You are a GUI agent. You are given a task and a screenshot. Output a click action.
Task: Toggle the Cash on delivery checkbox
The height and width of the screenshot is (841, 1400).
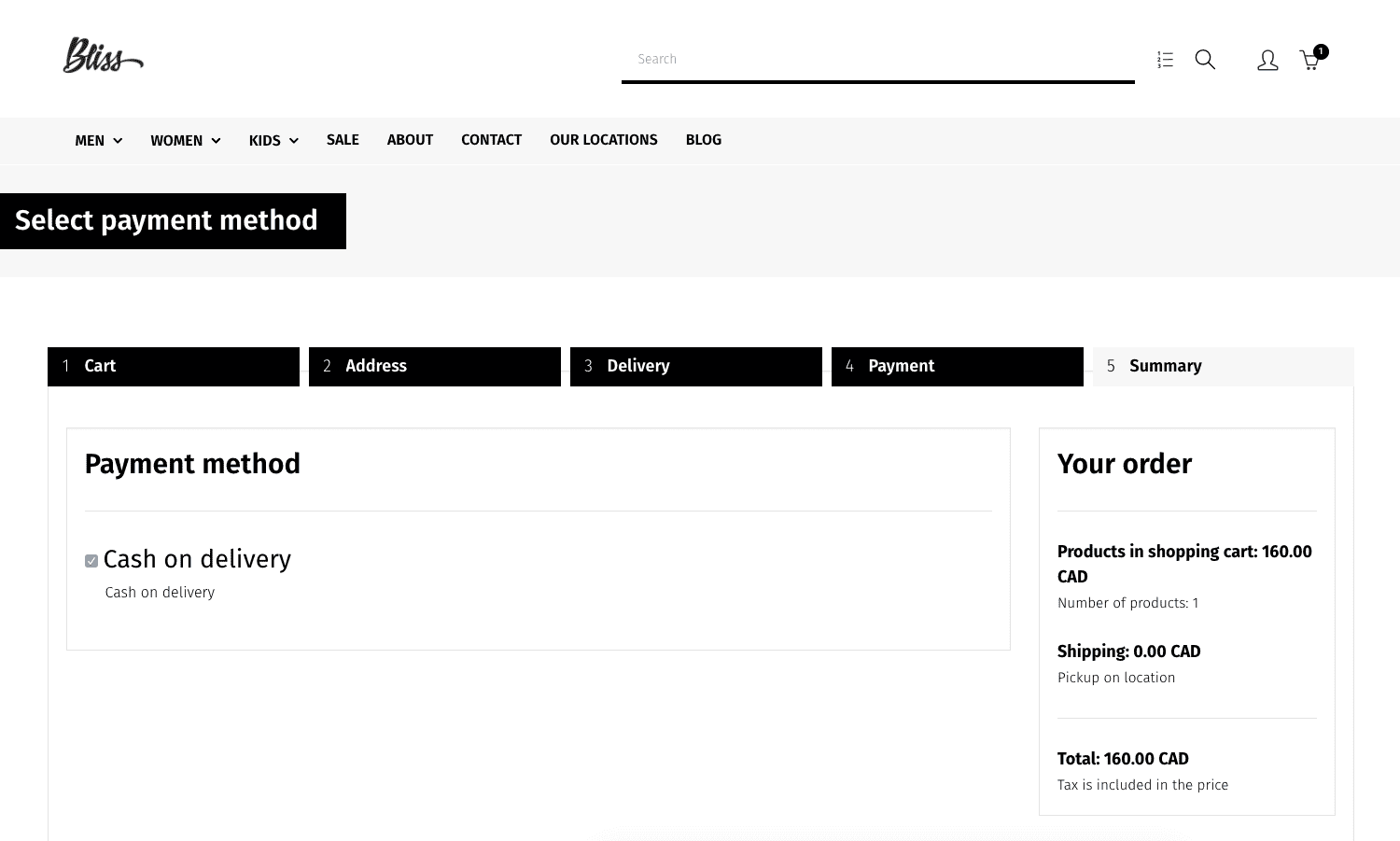pos(91,561)
